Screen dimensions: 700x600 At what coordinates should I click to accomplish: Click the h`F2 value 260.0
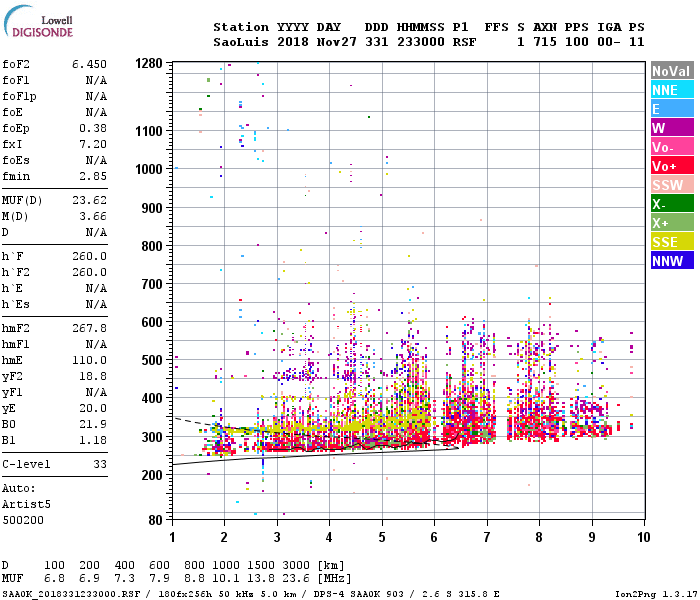click(x=90, y=272)
